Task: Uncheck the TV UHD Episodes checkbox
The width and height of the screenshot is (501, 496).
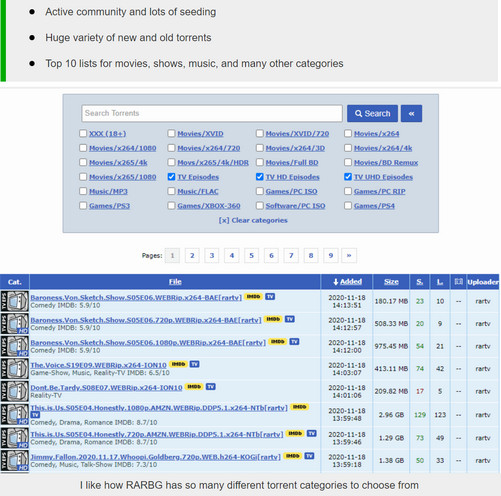Action: [348, 177]
